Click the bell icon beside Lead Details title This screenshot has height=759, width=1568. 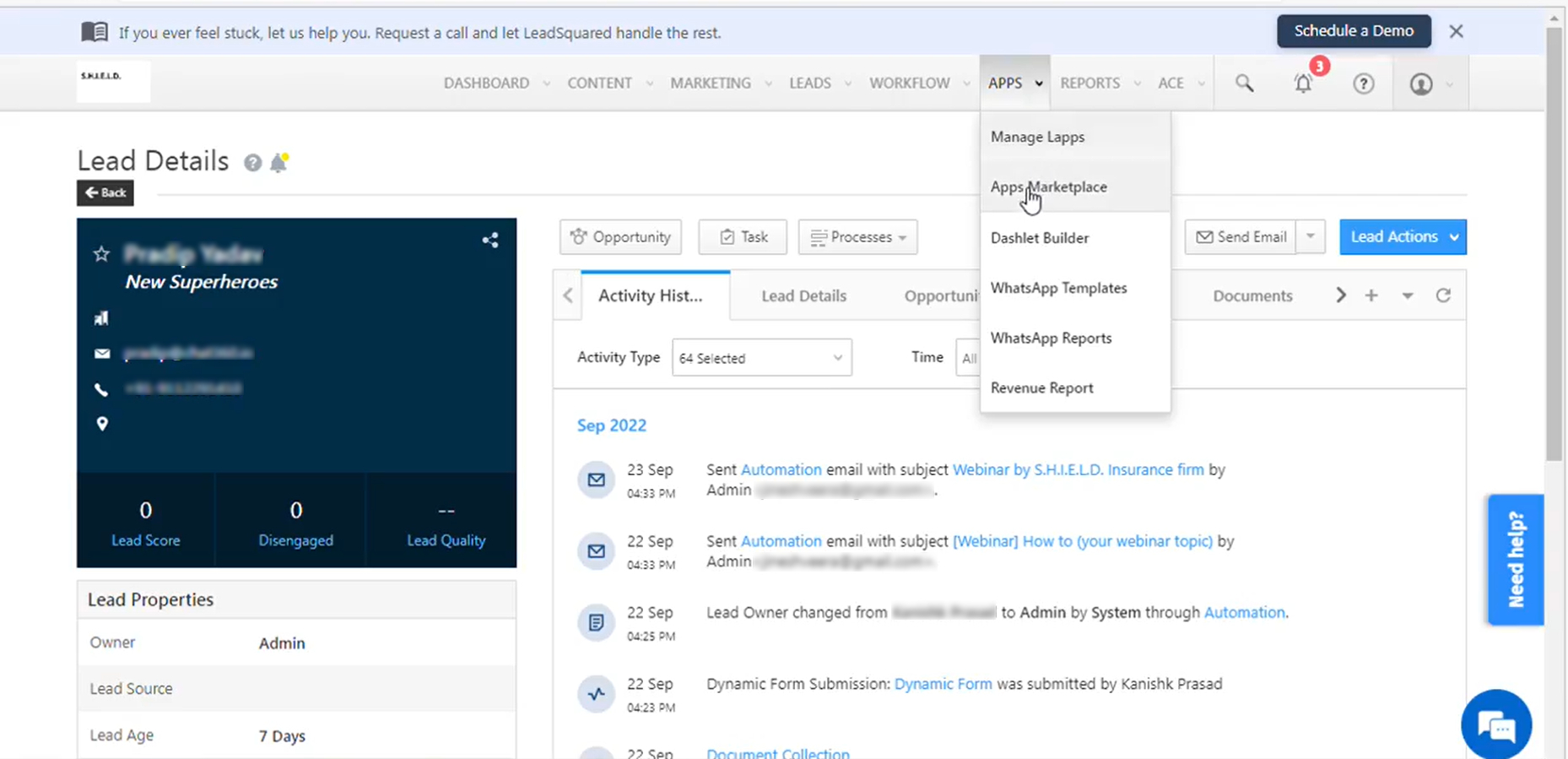pos(278,162)
